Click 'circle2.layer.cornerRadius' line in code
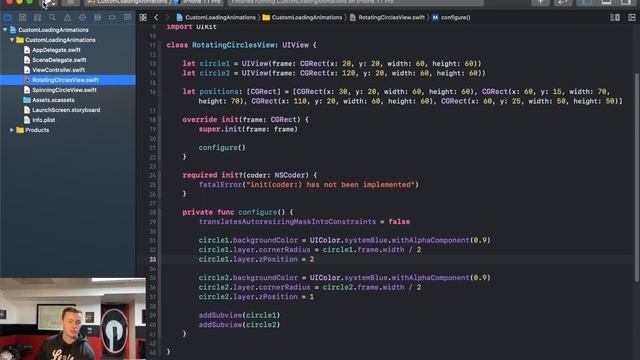The image size is (640, 360). (x=310, y=287)
